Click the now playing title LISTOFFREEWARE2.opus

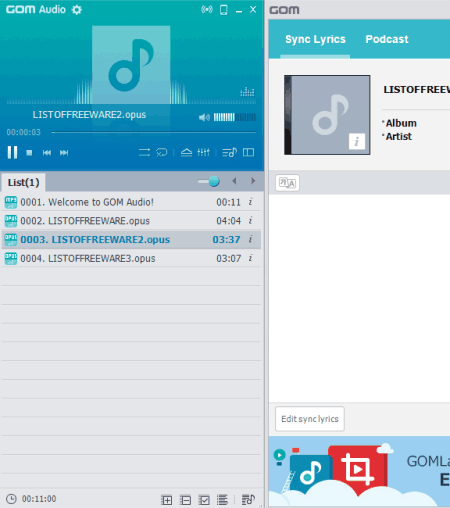pyautogui.click(x=89, y=115)
